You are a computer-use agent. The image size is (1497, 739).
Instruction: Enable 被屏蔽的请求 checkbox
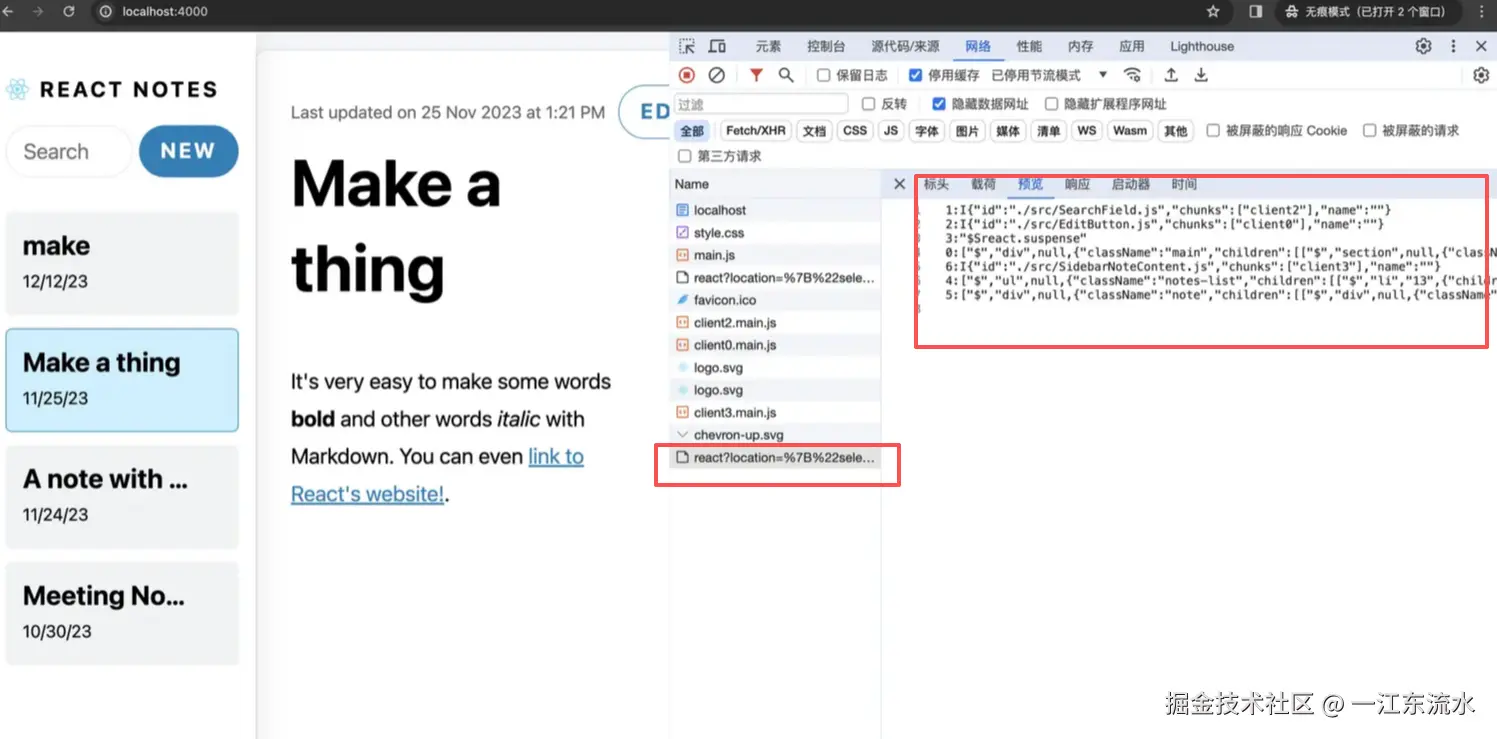click(1369, 131)
